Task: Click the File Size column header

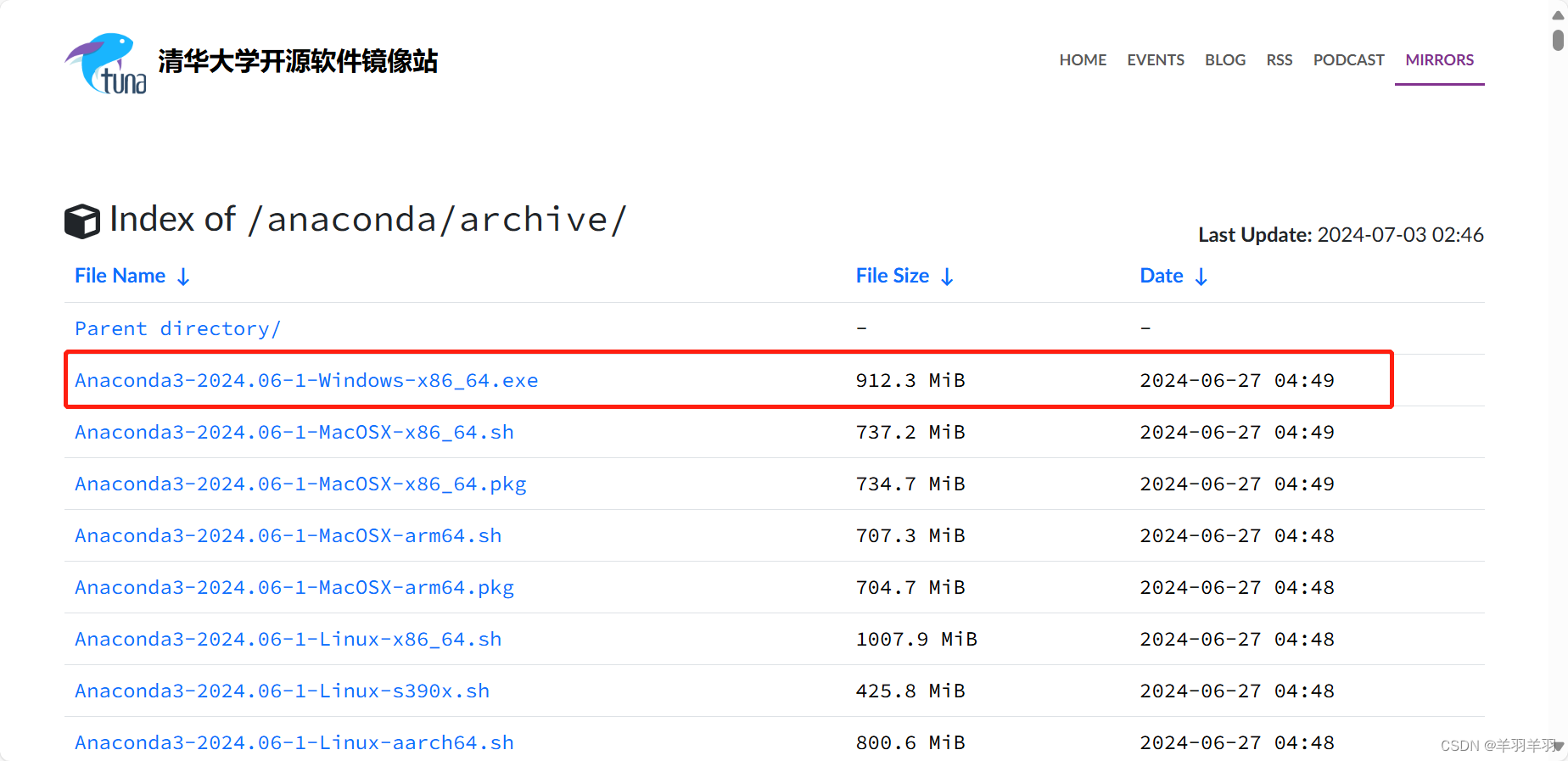Action: pos(893,276)
